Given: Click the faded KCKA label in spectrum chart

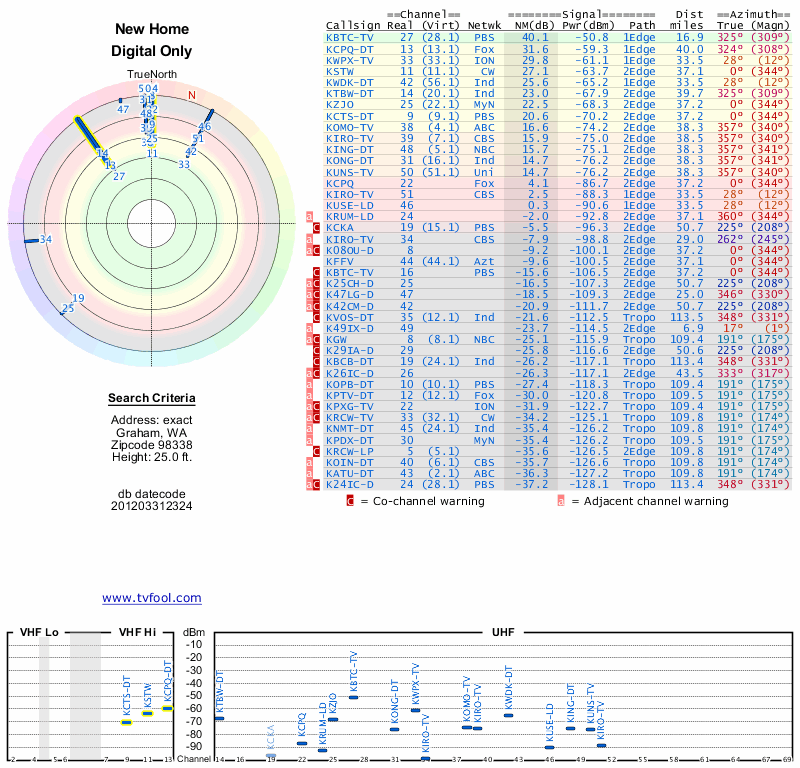Looking at the screenshot, I should (271, 737).
